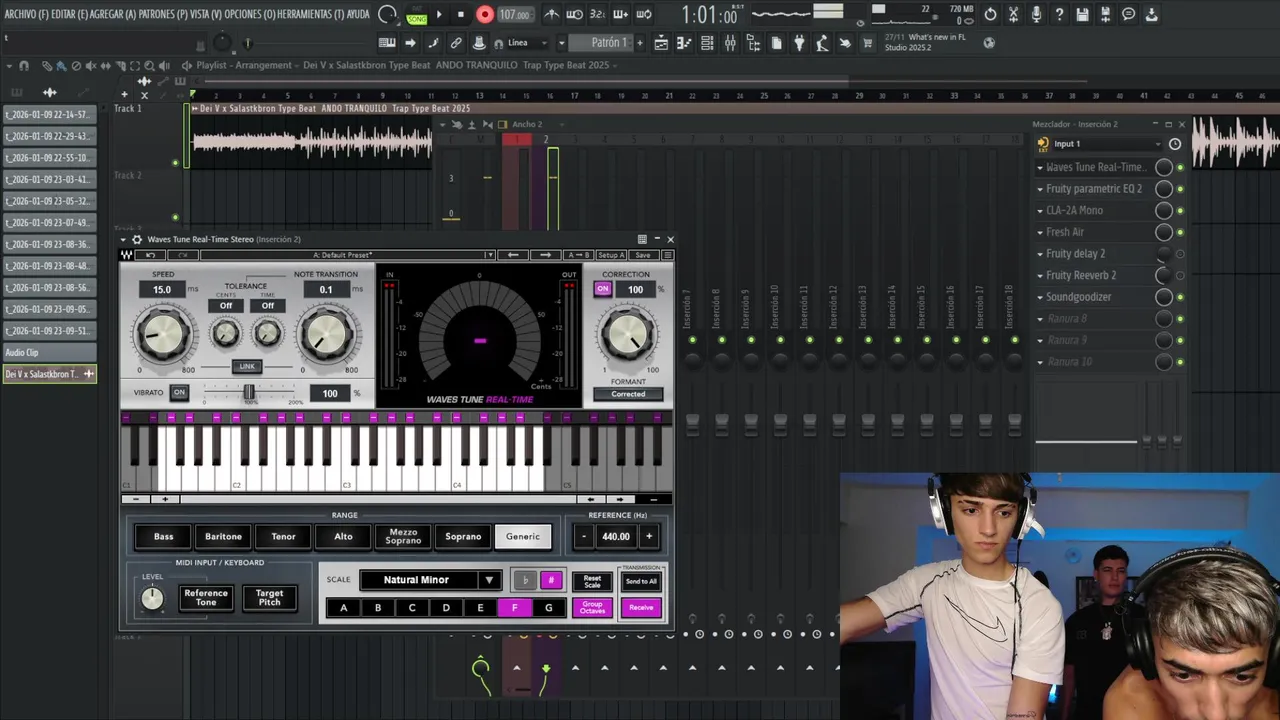Toggle the Receive transmission button
This screenshot has width=1280, height=720.
[641, 607]
